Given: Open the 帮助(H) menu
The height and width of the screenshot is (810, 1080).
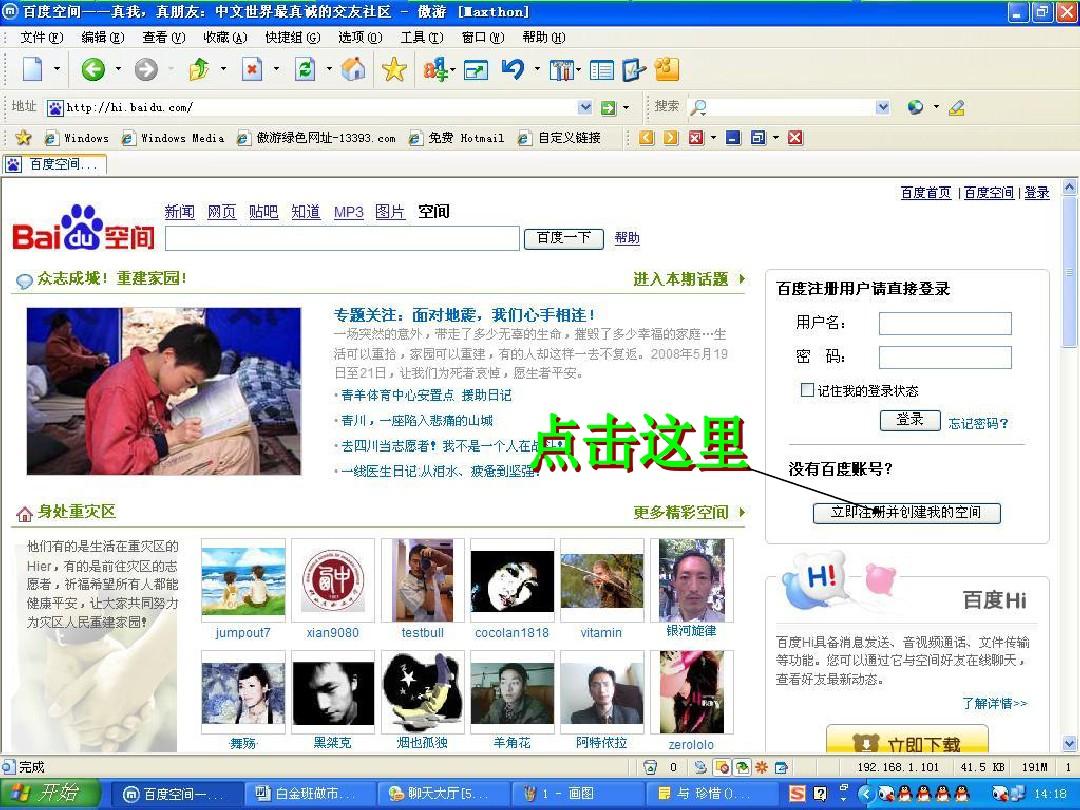Looking at the screenshot, I should [543, 37].
